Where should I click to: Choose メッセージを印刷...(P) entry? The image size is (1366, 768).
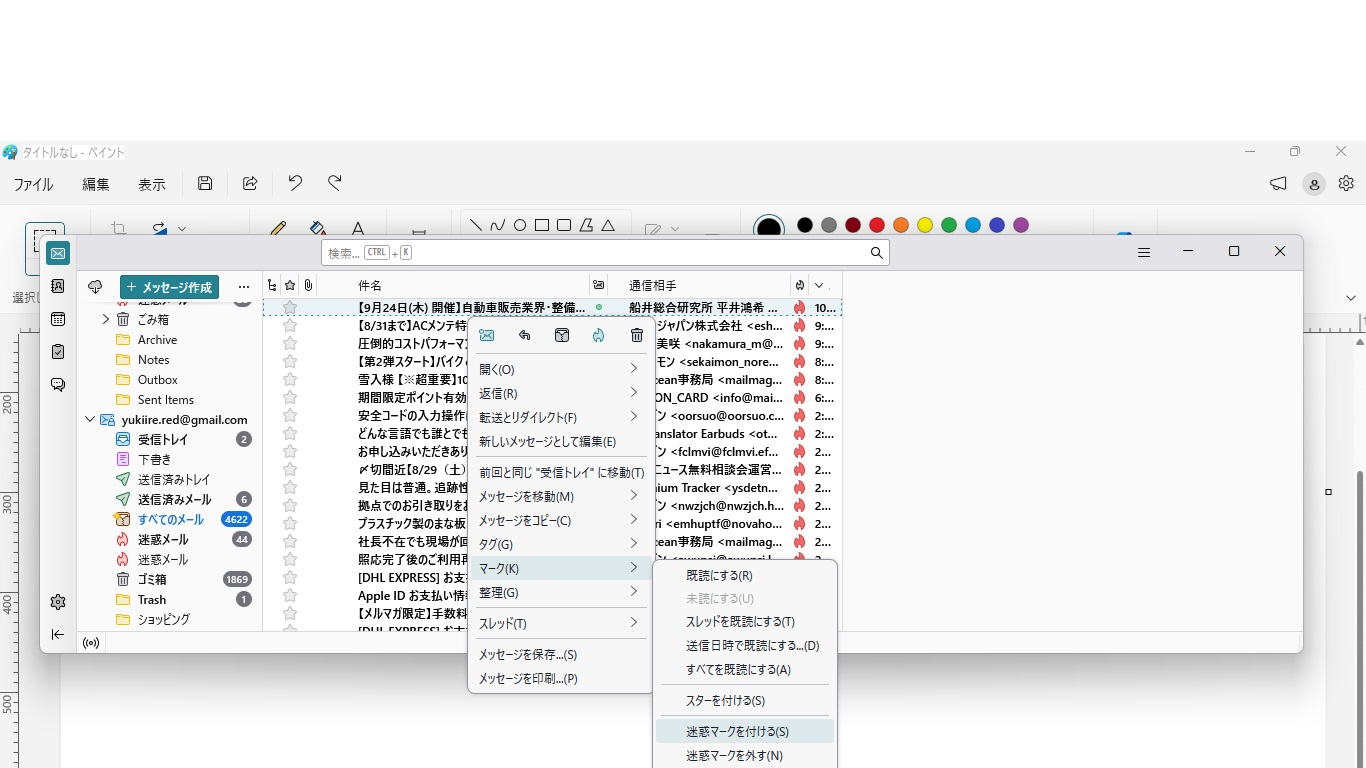[560, 679]
